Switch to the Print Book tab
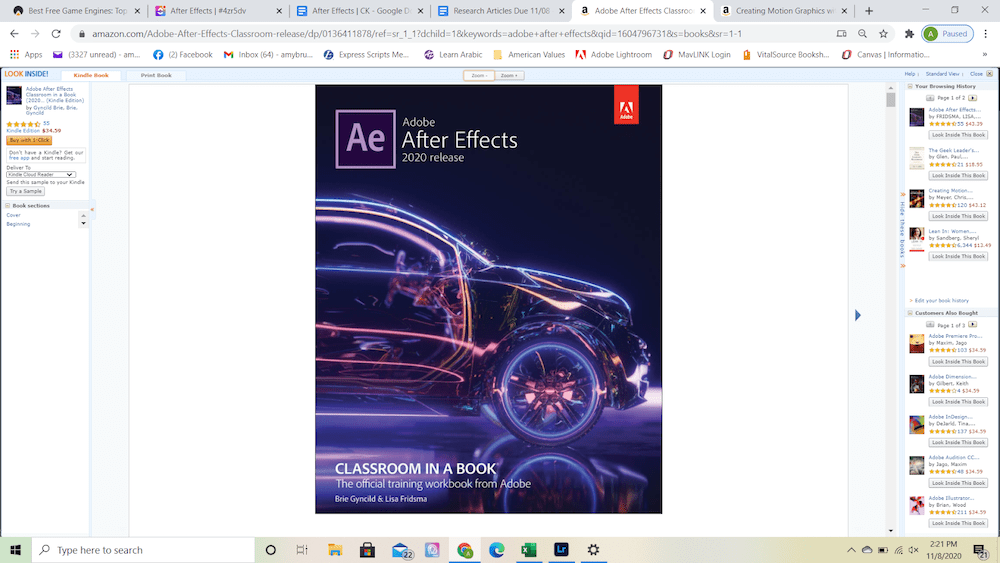The width and height of the screenshot is (1000, 563). pyautogui.click(x=156, y=75)
